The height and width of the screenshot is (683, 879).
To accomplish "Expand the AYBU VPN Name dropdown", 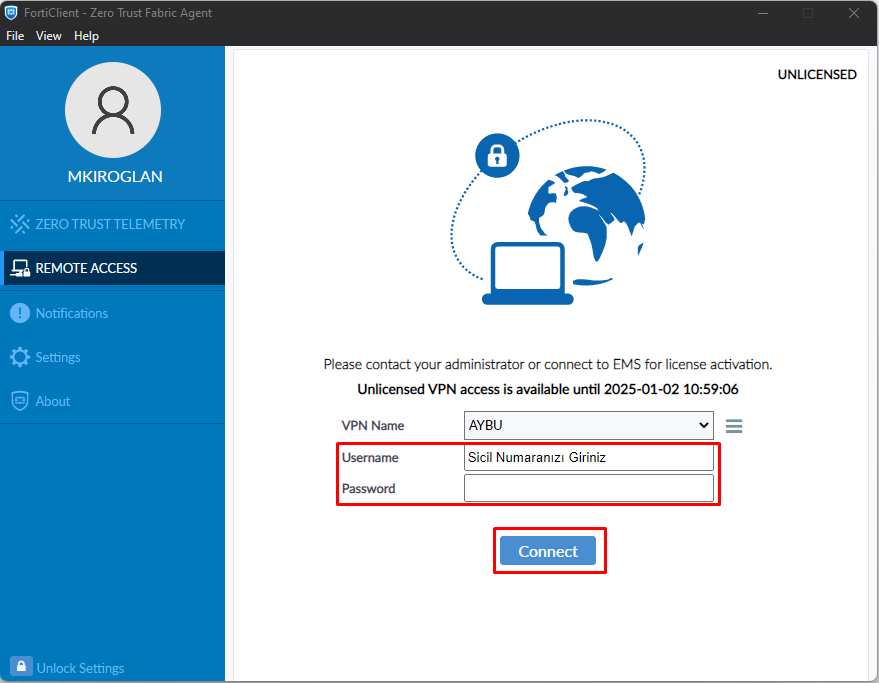I will coord(588,425).
